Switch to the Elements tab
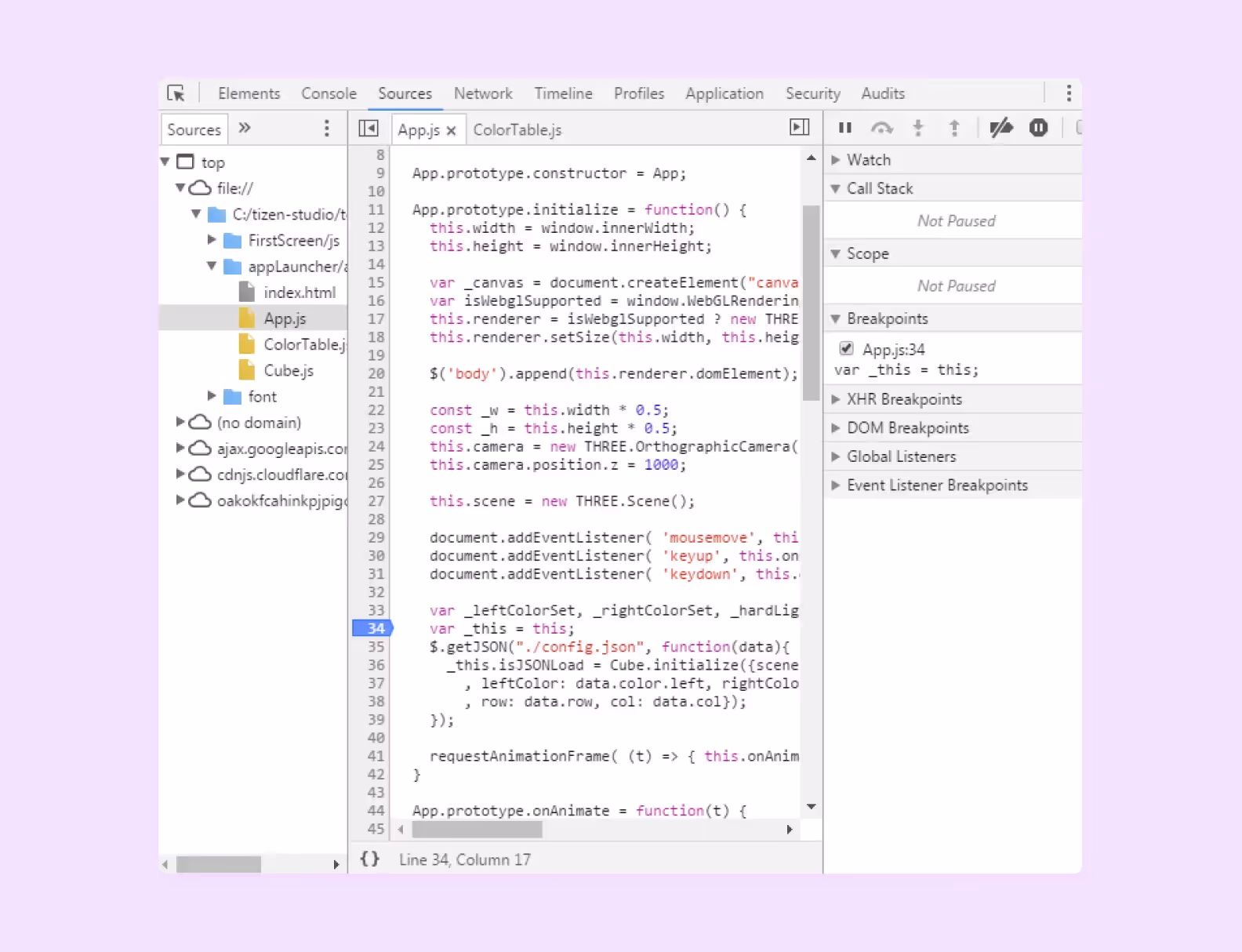Screen dimensions: 1242x952 [249, 93]
